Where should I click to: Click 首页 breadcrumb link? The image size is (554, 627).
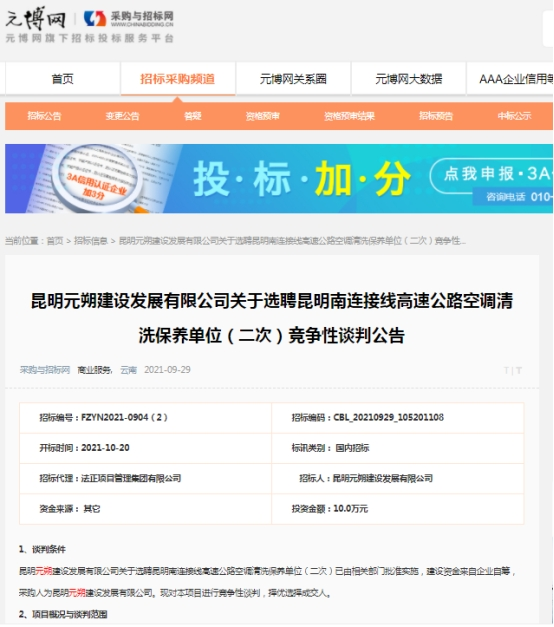pyautogui.click(x=55, y=241)
